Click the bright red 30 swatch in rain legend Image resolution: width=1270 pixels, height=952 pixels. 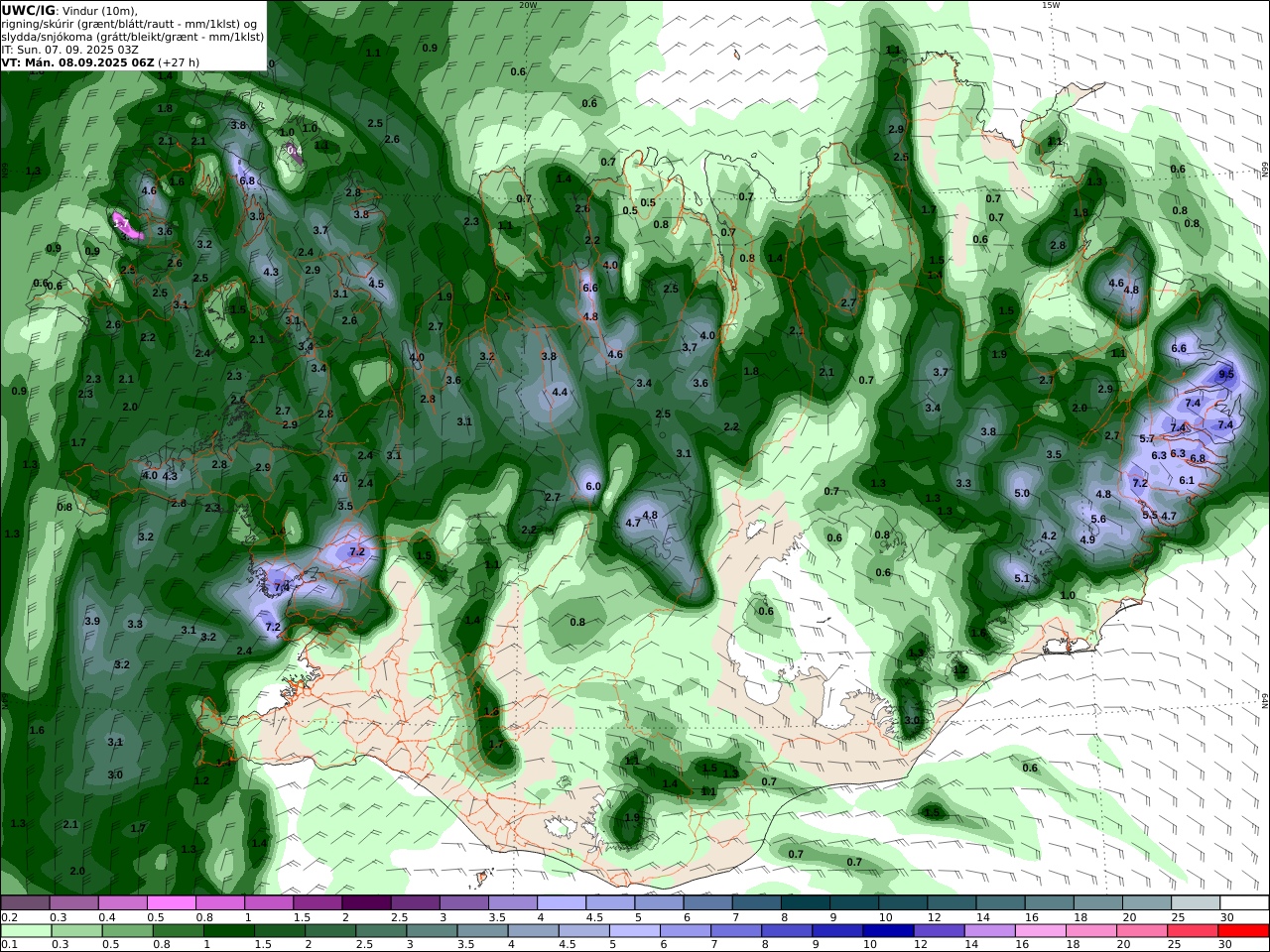pos(1244,931)
